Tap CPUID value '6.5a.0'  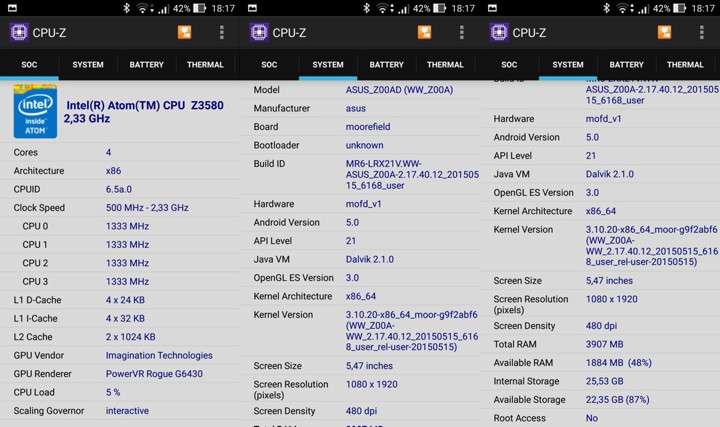[x=119, y=189]
